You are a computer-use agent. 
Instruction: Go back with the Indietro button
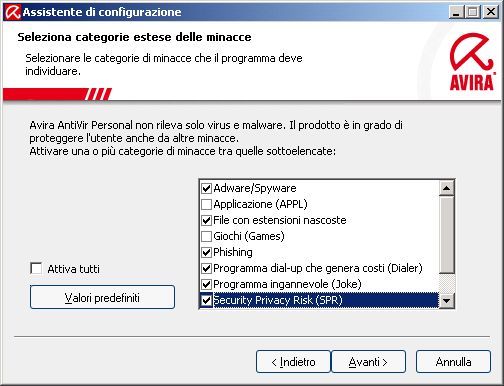click(x=293, y=362)
